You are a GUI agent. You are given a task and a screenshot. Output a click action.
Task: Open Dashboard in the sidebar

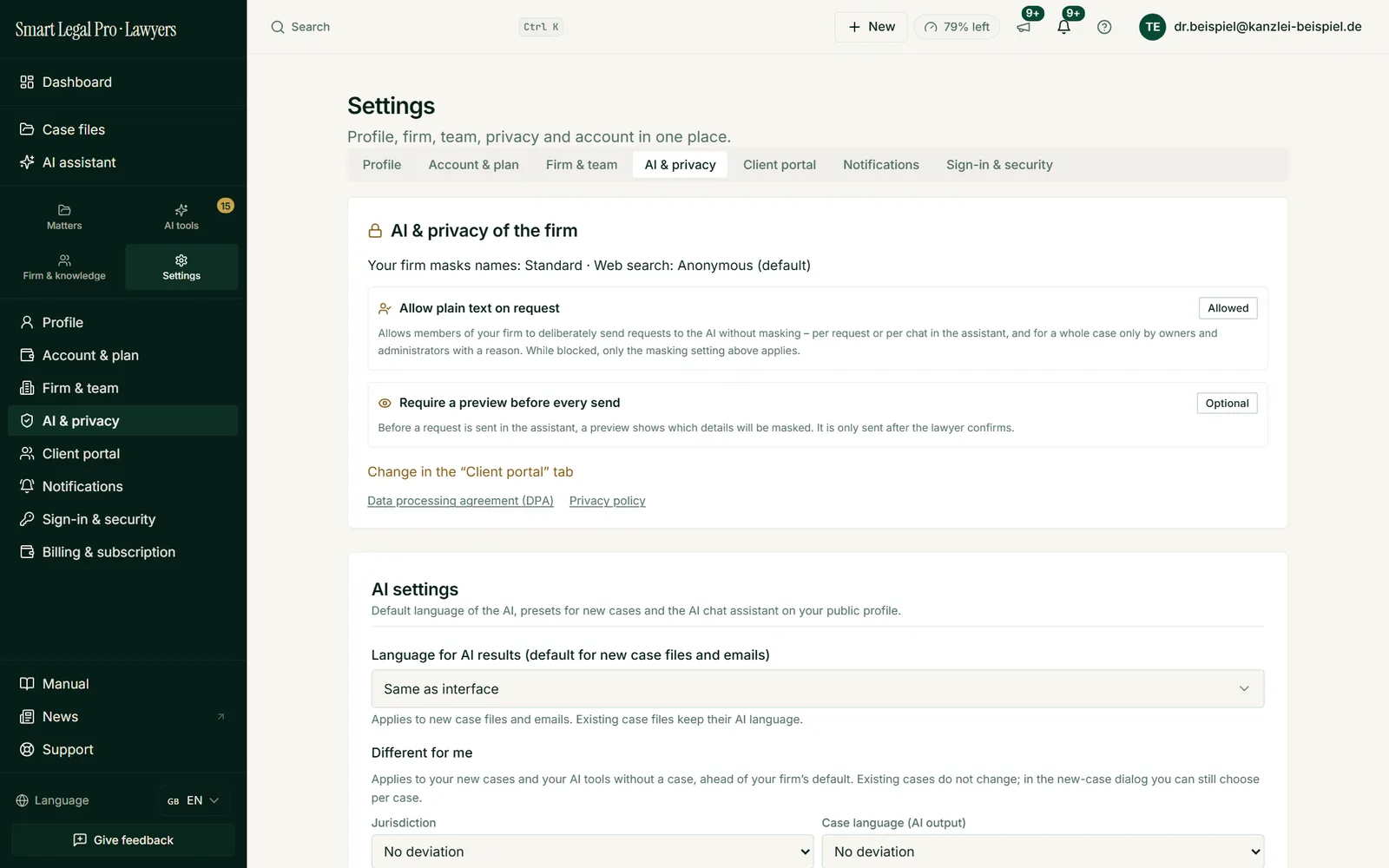[123, 82]
